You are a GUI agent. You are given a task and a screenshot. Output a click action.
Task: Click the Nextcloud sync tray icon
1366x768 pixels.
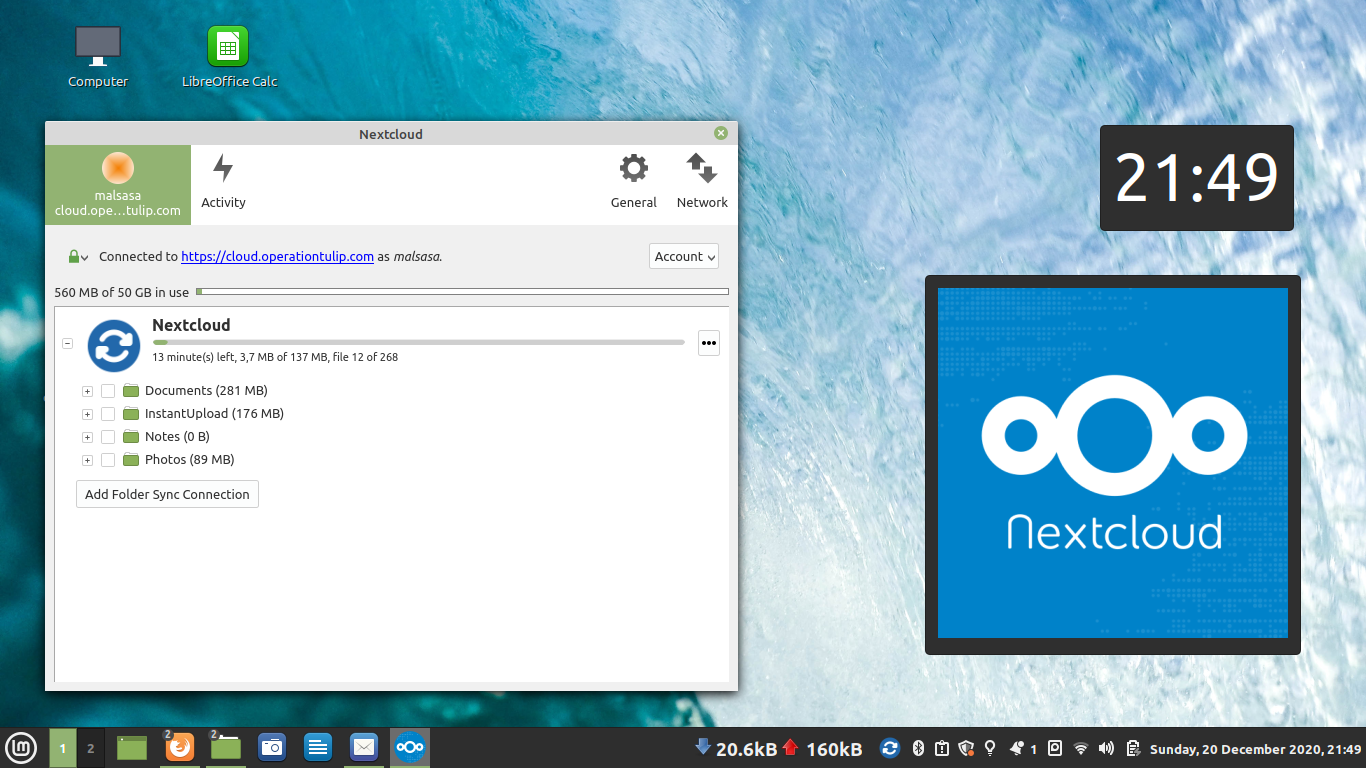(x=889, y=748)
